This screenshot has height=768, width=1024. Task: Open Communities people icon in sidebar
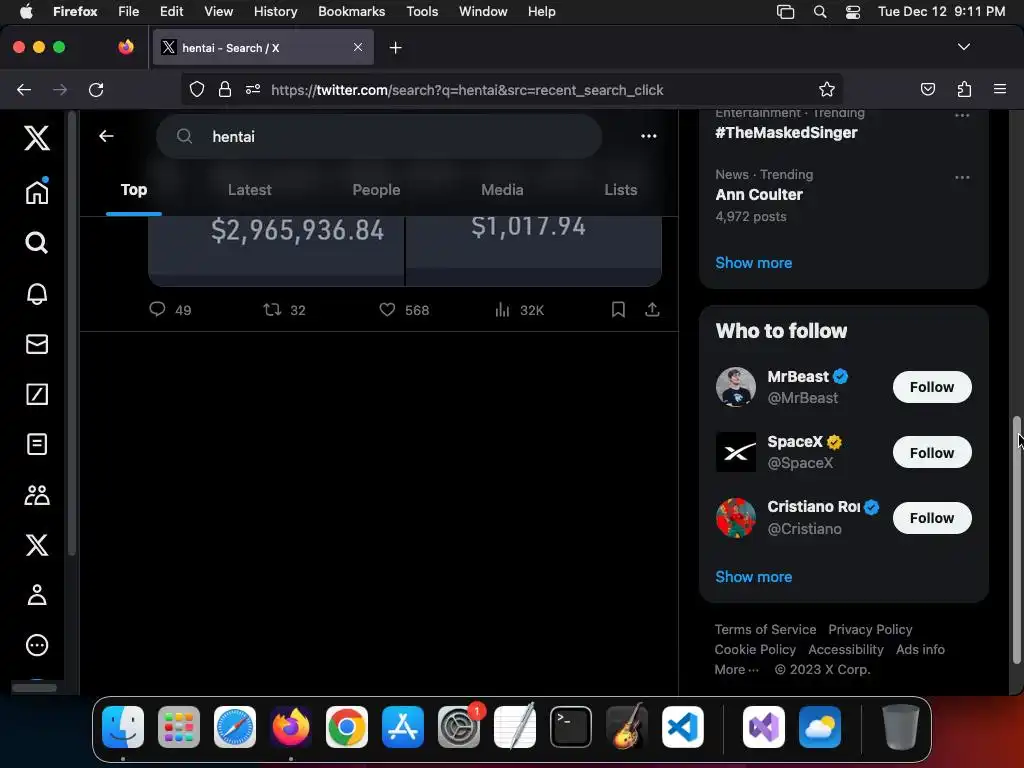37,495
